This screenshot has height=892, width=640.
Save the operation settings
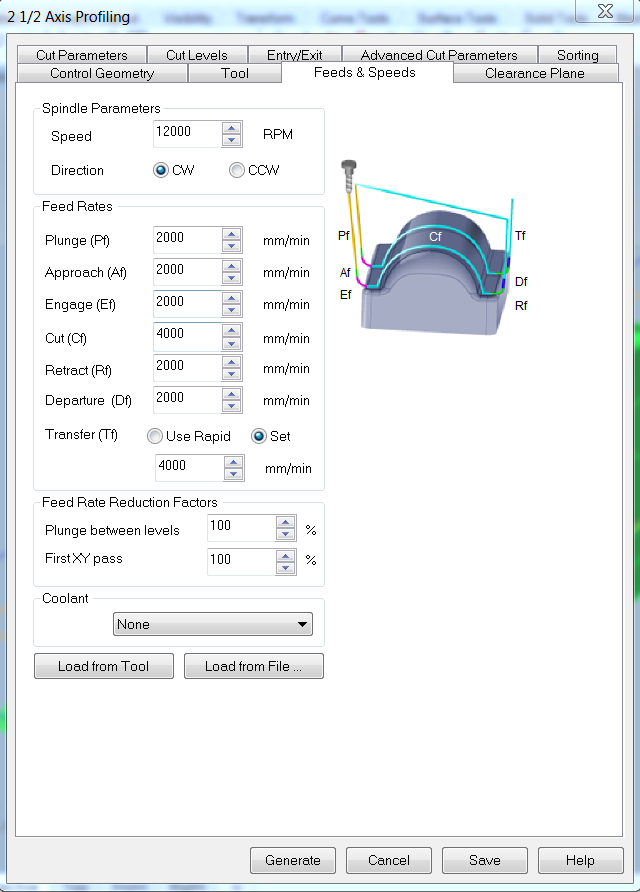485,860
